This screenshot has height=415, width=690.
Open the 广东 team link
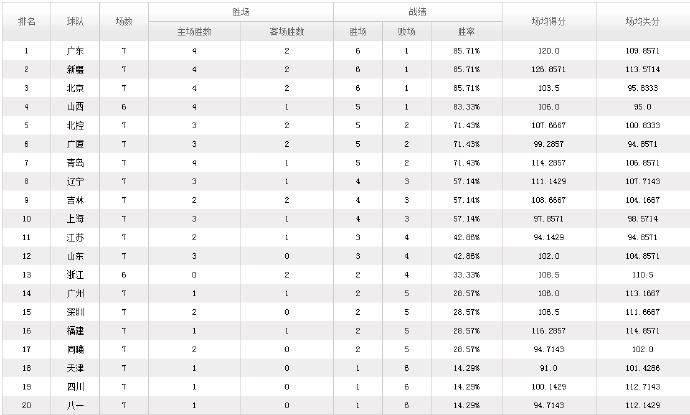click(x=75, y=51)
